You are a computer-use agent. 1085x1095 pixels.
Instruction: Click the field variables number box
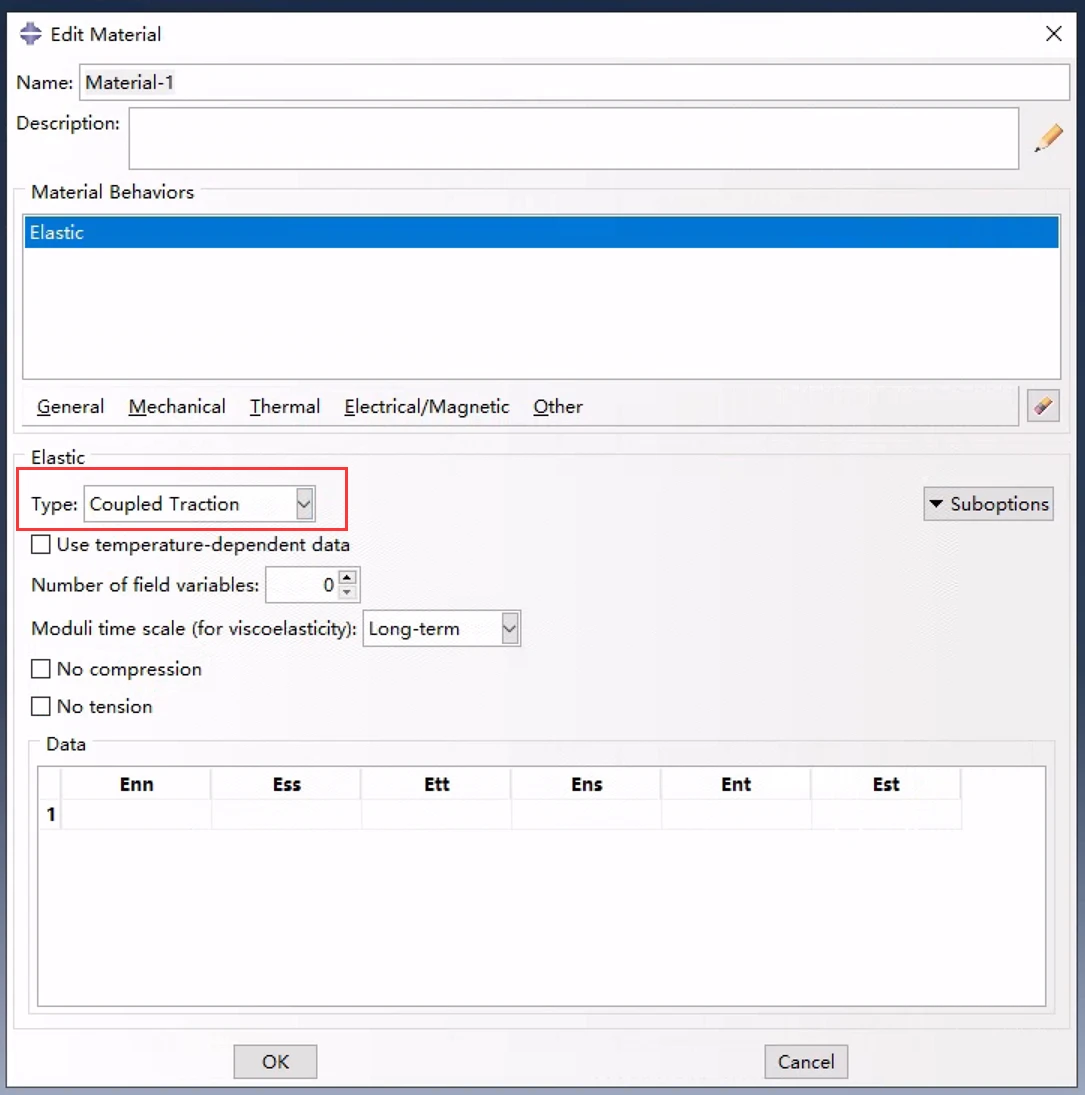point(302,585)
